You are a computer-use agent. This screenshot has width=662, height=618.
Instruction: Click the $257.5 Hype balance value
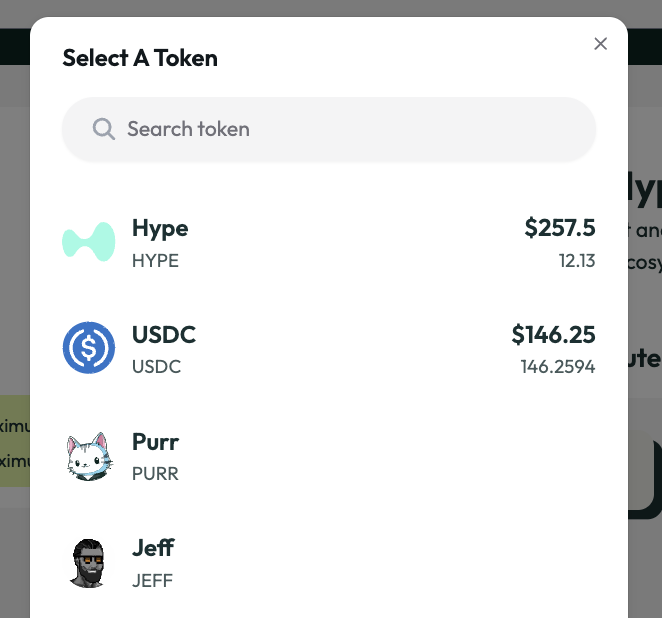pyautogui.click(x=560, y=228)
